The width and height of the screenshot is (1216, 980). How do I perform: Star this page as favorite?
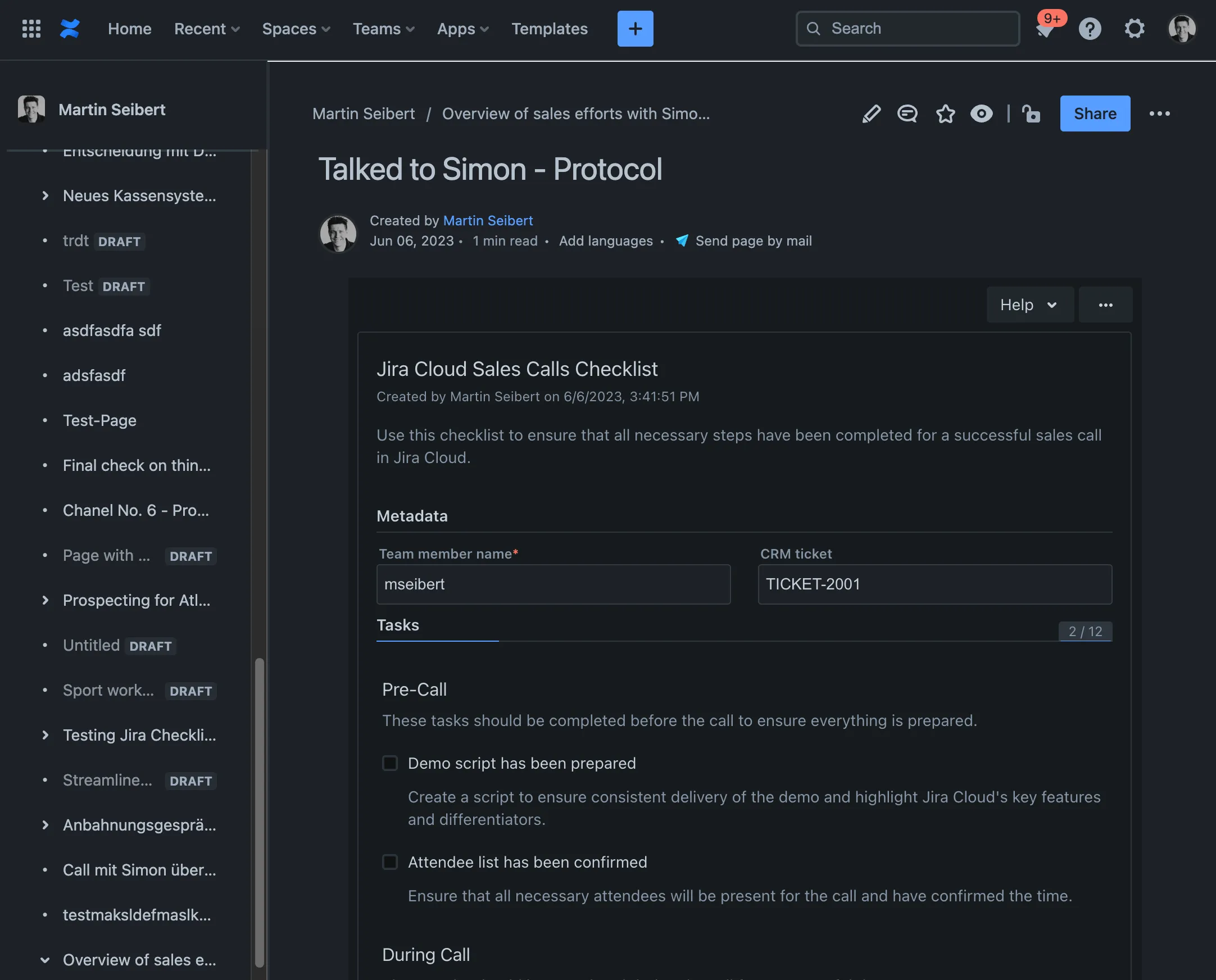(946, 114)
